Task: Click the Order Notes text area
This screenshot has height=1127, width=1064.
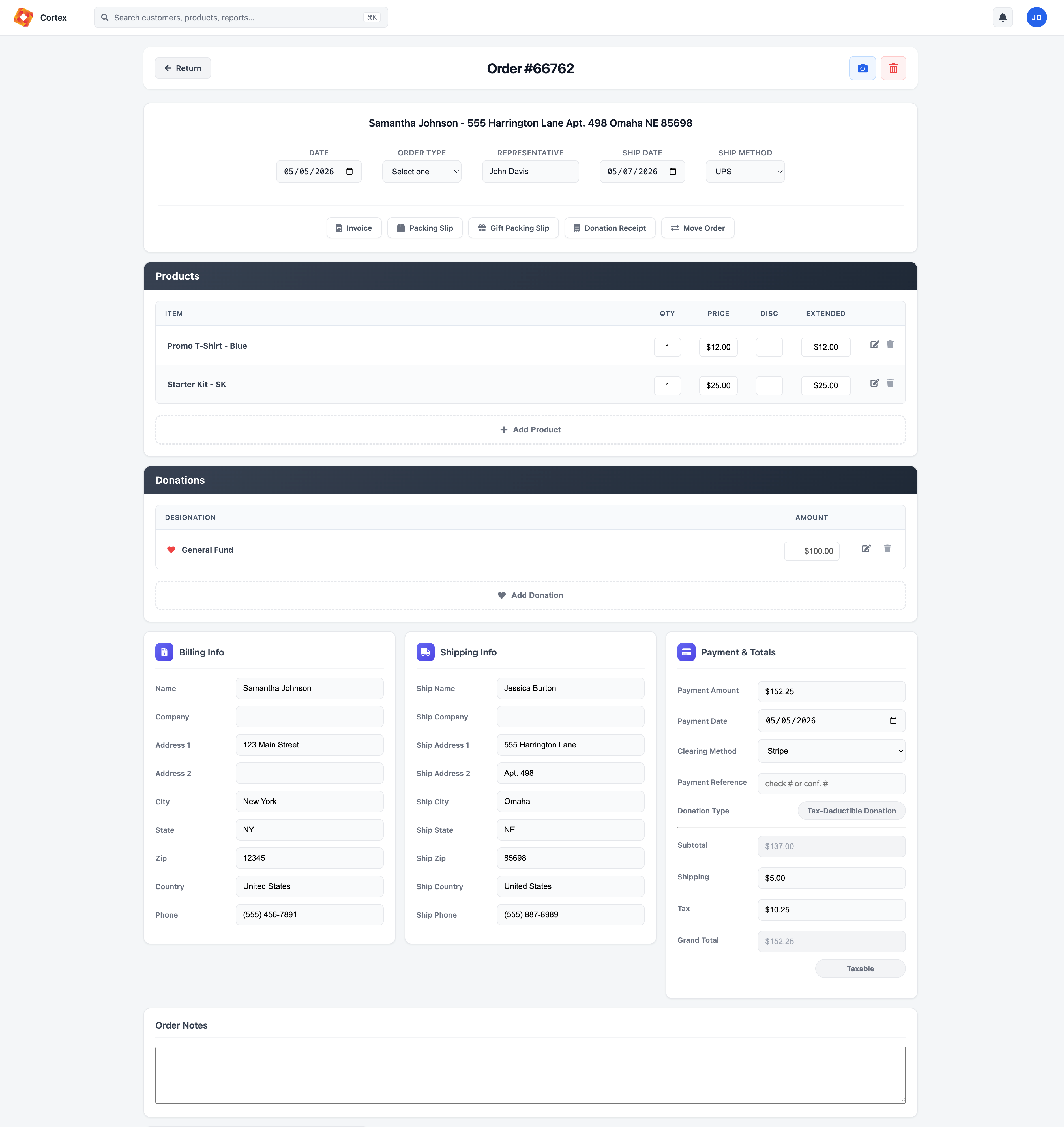Action: pyautogui.click(x=530, y=1075)
